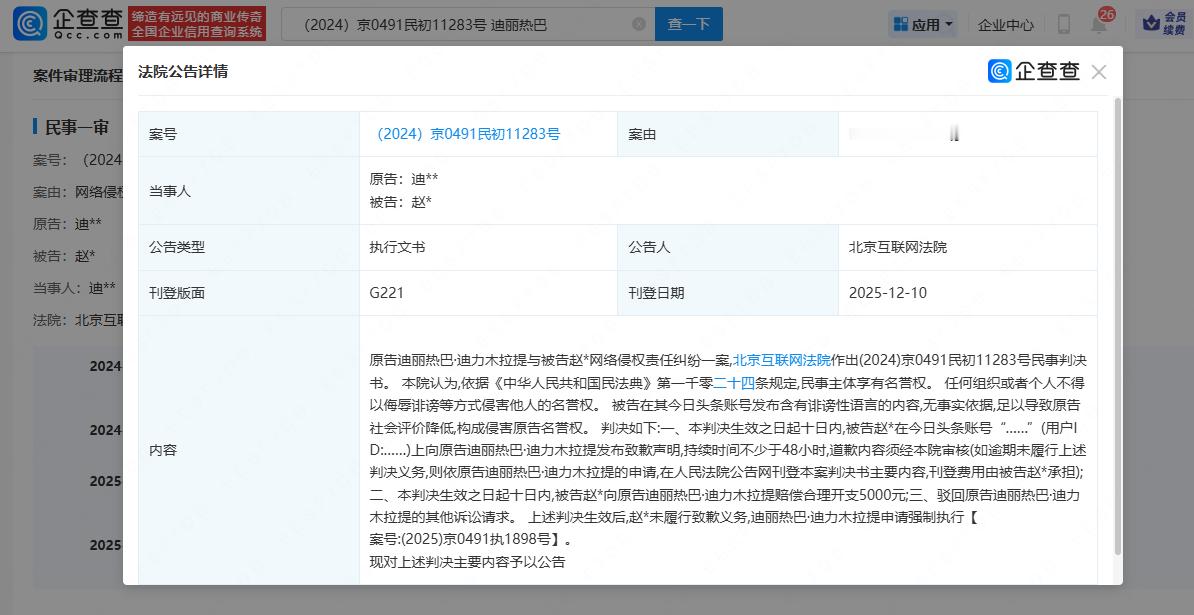Screen dimensions: 1194x615
Task: Click the mobile phone icon
Action: [x=1063, y=24]
